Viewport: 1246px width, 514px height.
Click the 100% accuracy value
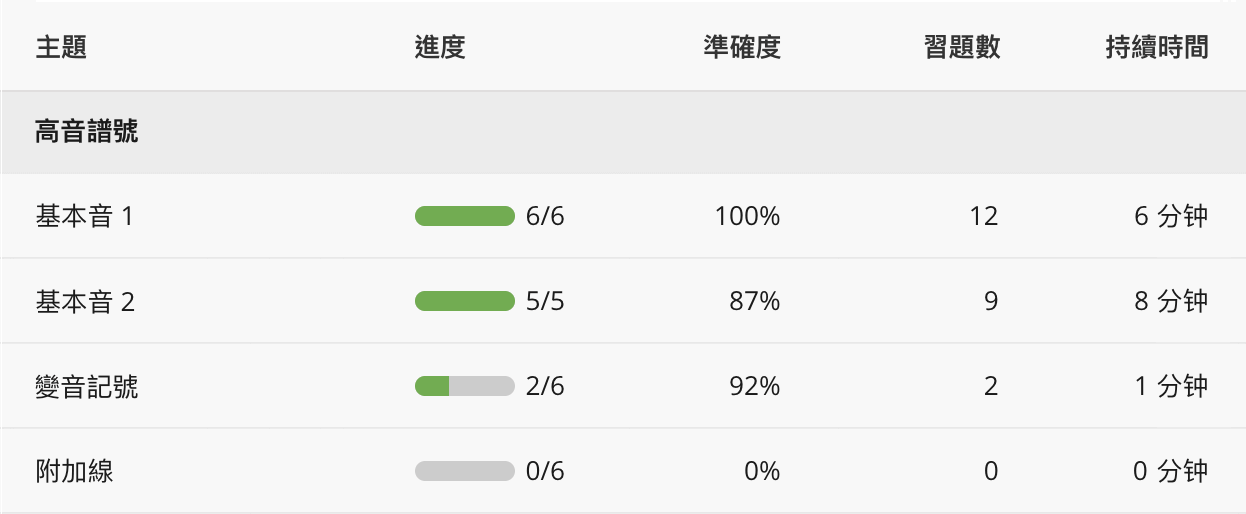pyautogui.click(x=747, y=216)
